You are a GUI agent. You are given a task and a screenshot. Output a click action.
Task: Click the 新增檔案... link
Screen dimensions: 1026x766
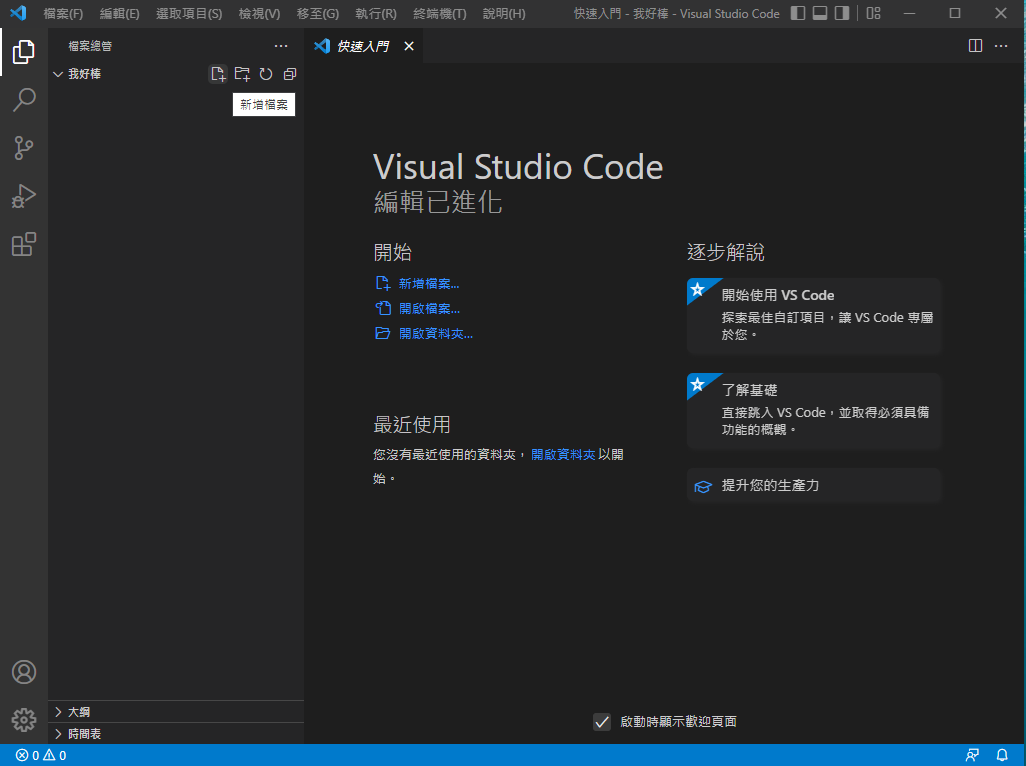[429, 283]
